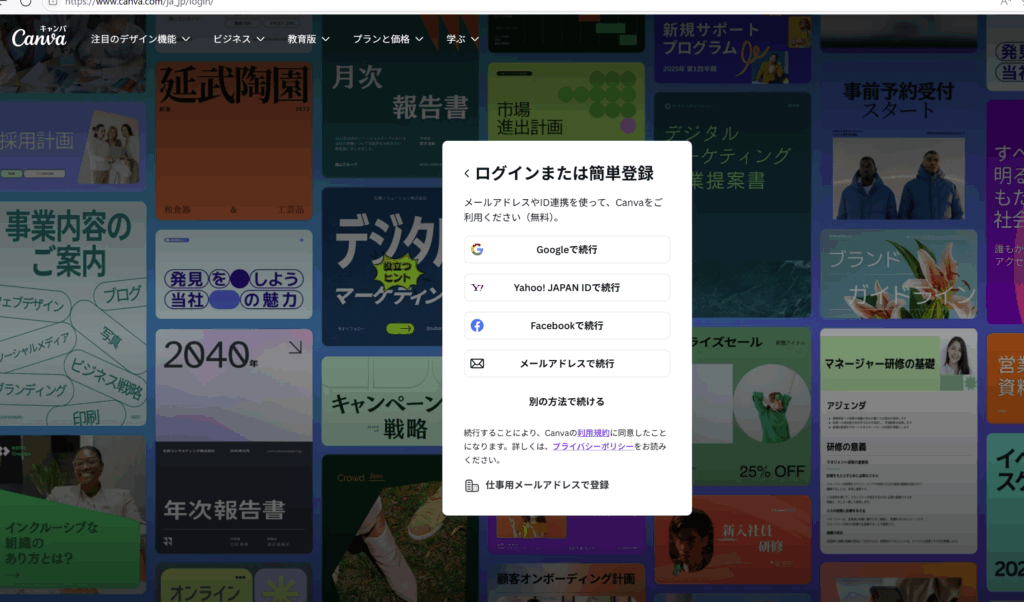Open the 発見をしよう template thumbnail

coord(234,274)
